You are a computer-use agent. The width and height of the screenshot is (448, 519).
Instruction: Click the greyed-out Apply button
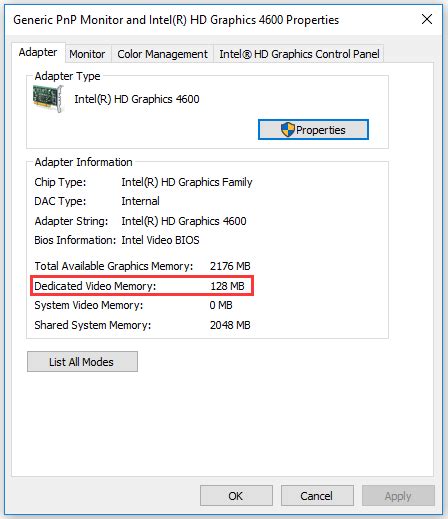[x=398, y=496]
